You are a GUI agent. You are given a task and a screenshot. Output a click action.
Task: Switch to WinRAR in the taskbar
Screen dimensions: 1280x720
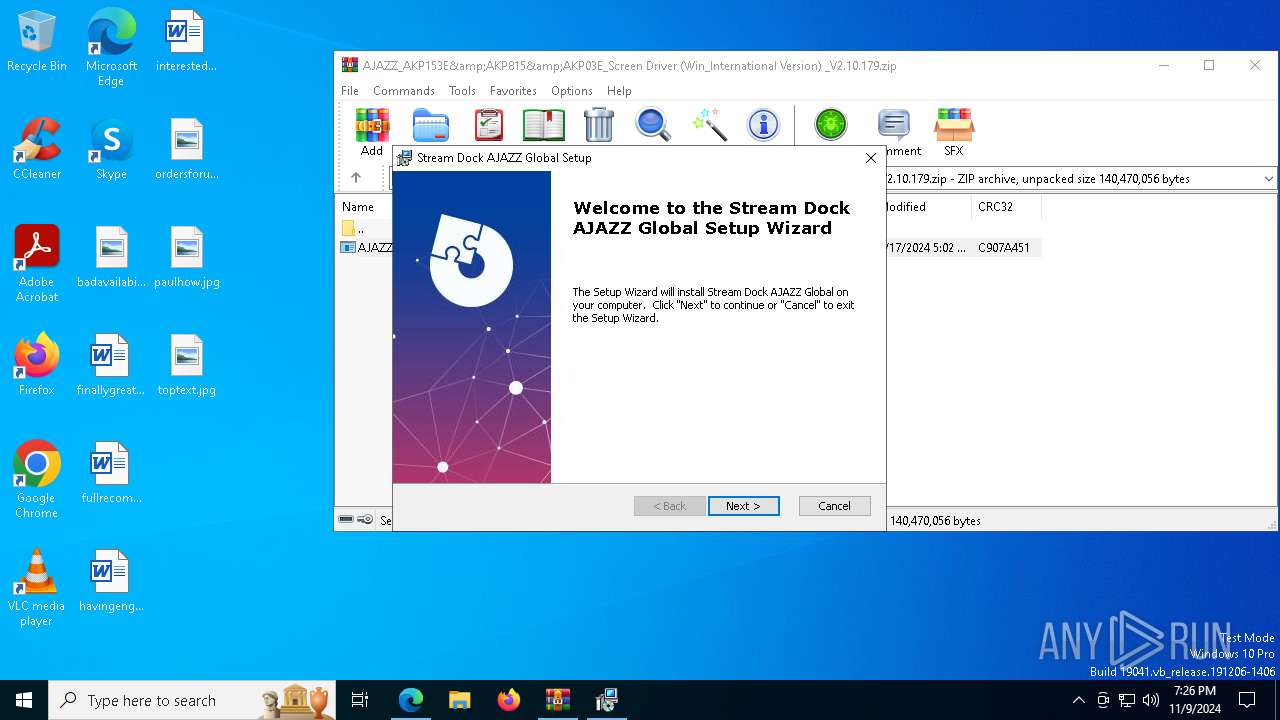tap(557, 700)
